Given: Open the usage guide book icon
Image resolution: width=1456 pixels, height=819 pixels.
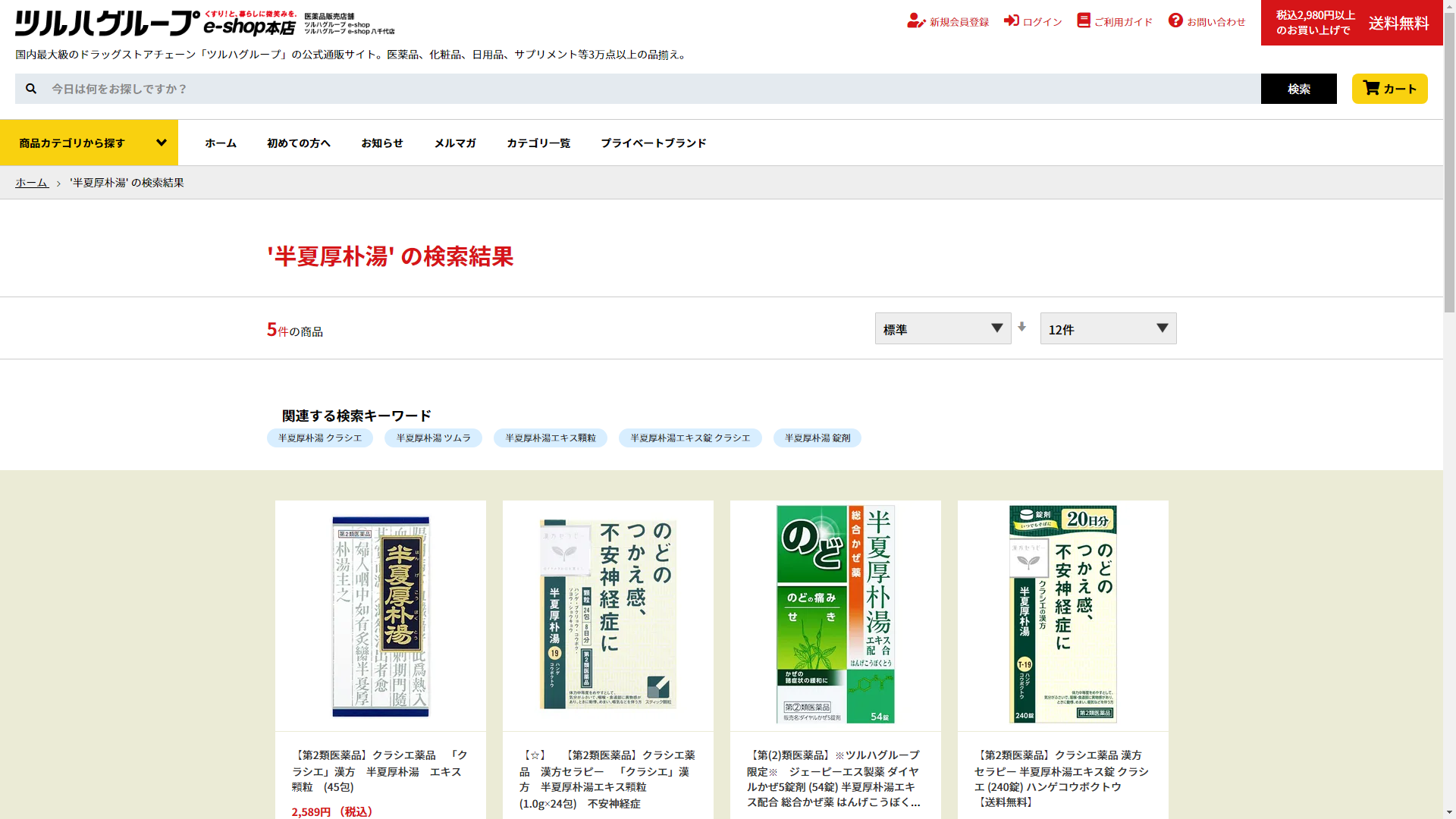Looking at the screenshot, I should pos(1083,20).
